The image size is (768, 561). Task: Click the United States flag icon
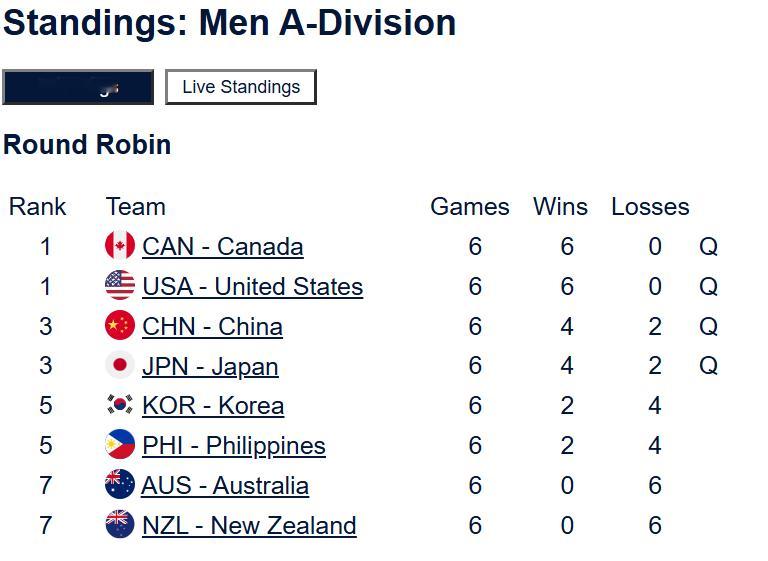tap(120, 286)
